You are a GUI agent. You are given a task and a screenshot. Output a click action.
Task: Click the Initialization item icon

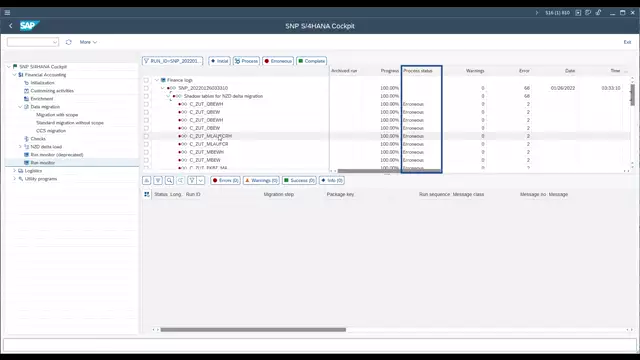(27, 83)
